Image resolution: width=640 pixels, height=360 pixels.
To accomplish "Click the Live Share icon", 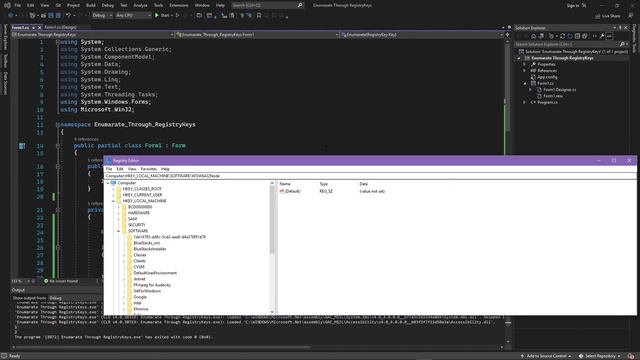I will point(598,16).
